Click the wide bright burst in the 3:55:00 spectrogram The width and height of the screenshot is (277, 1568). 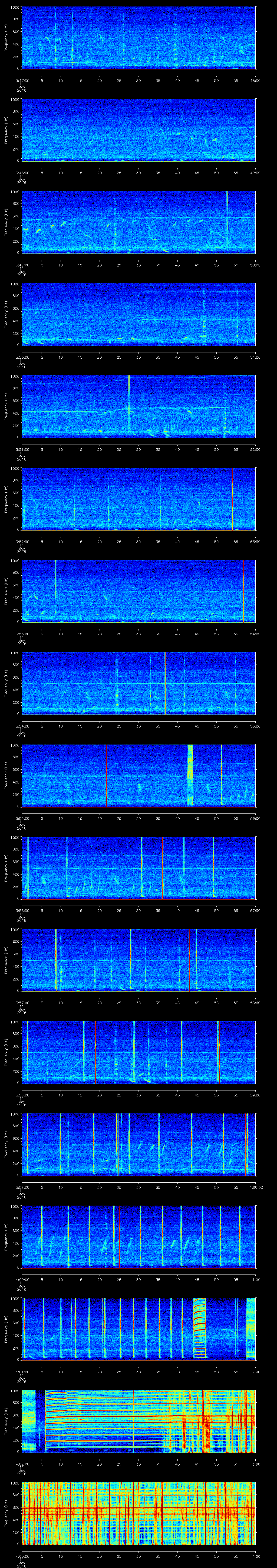click(x=190, y=775)
